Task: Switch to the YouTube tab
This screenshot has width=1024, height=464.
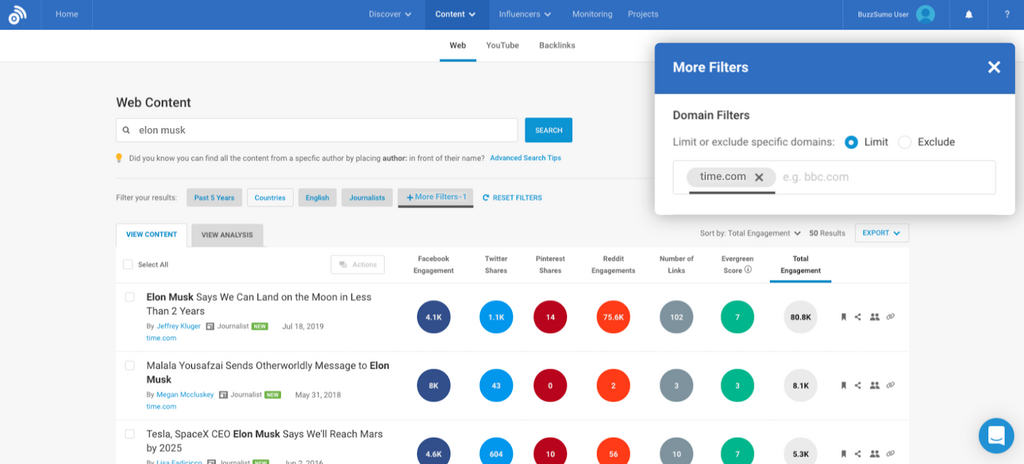Action: click(x=502, y=45)
